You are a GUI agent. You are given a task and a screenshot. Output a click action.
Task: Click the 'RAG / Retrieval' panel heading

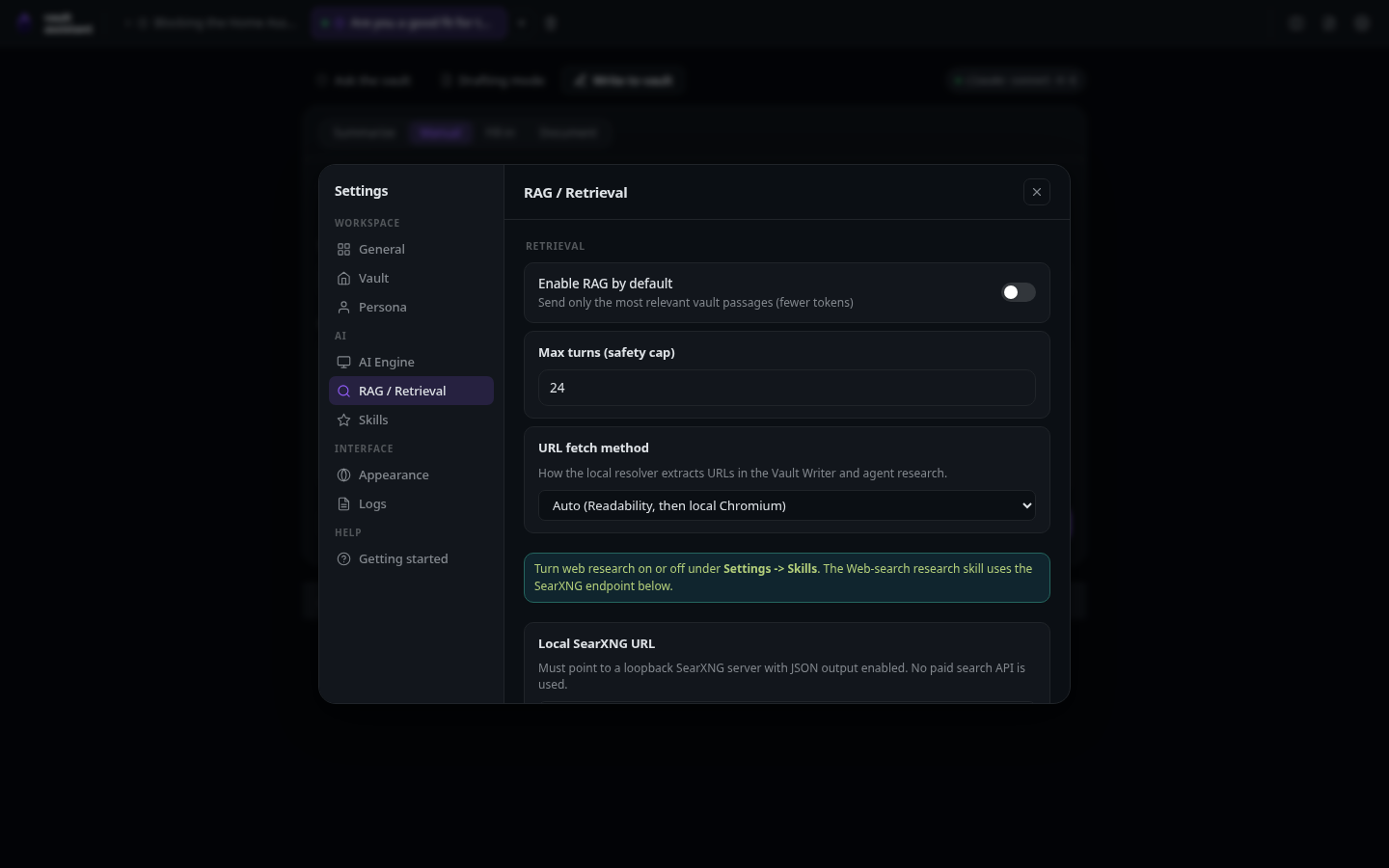575,193
